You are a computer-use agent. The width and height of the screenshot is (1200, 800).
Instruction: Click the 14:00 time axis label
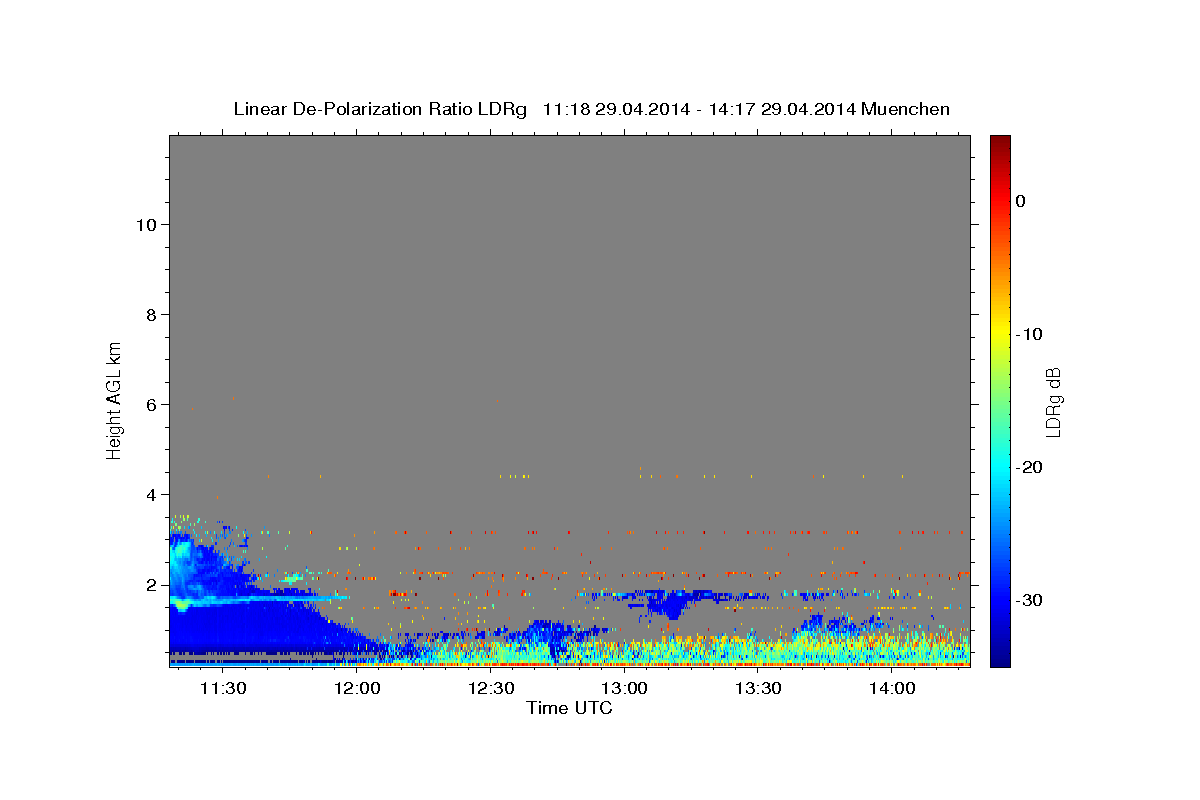892,688
